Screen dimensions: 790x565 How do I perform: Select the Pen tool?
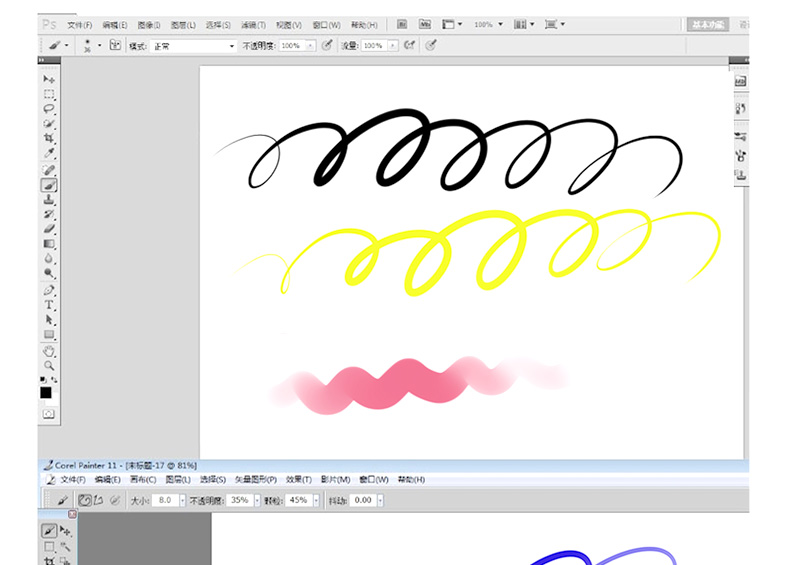coord(48,289)
